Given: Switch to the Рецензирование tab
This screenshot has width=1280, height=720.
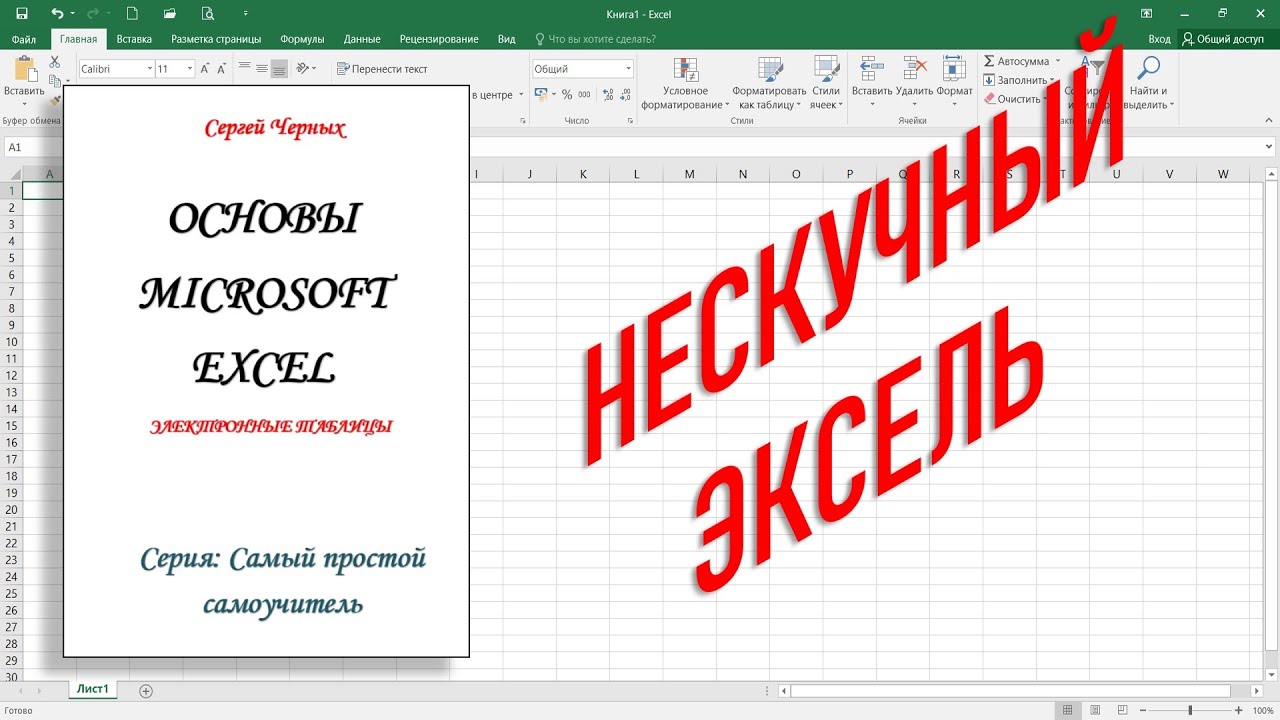Looking at the screenshot, I should click(439, 39).
